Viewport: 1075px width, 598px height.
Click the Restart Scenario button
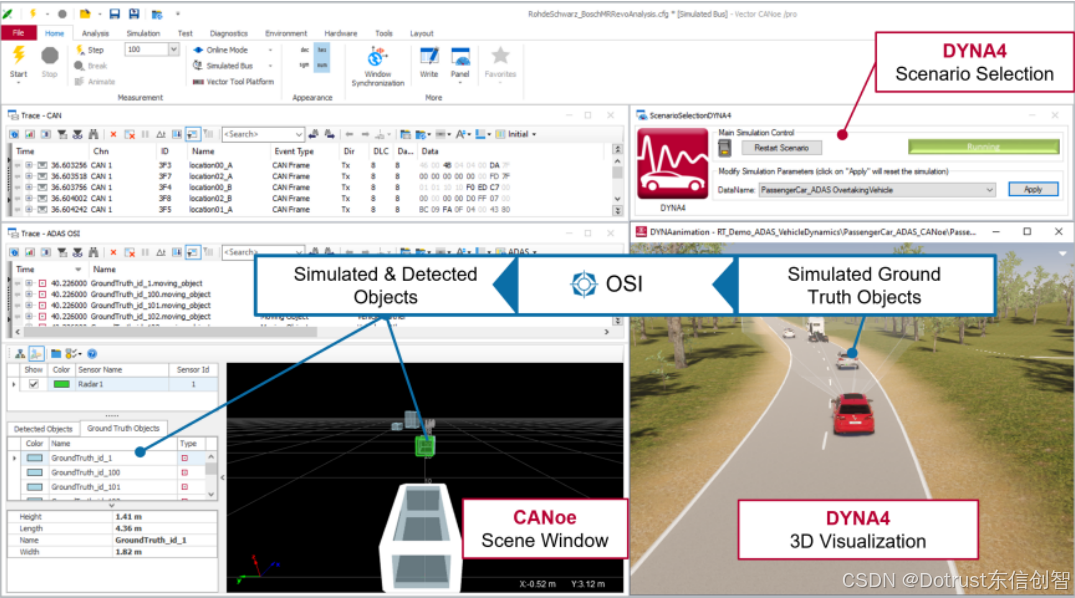(782, 147)
